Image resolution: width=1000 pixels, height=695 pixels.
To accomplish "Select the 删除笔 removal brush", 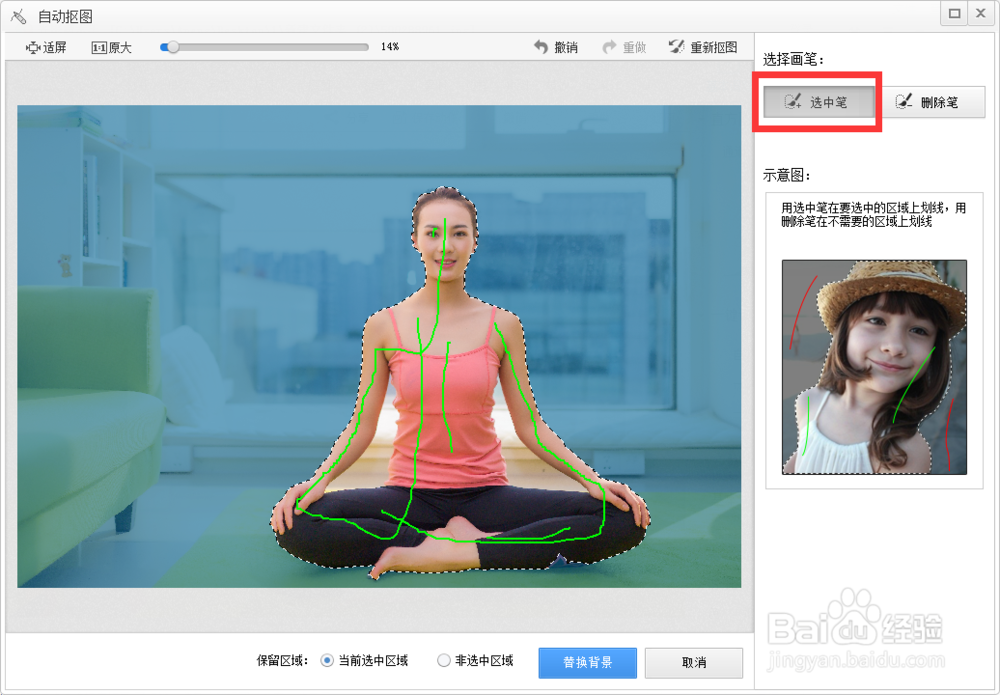I will [x=933, y=102].
